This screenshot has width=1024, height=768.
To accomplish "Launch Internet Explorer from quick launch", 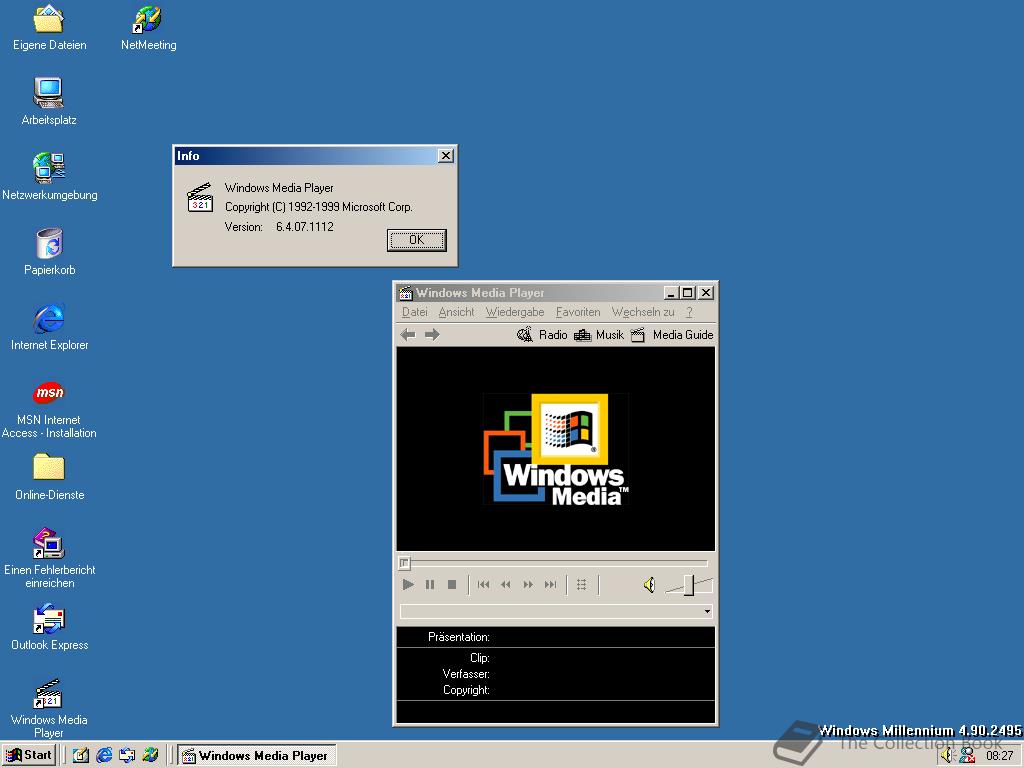I will point(104,755).
